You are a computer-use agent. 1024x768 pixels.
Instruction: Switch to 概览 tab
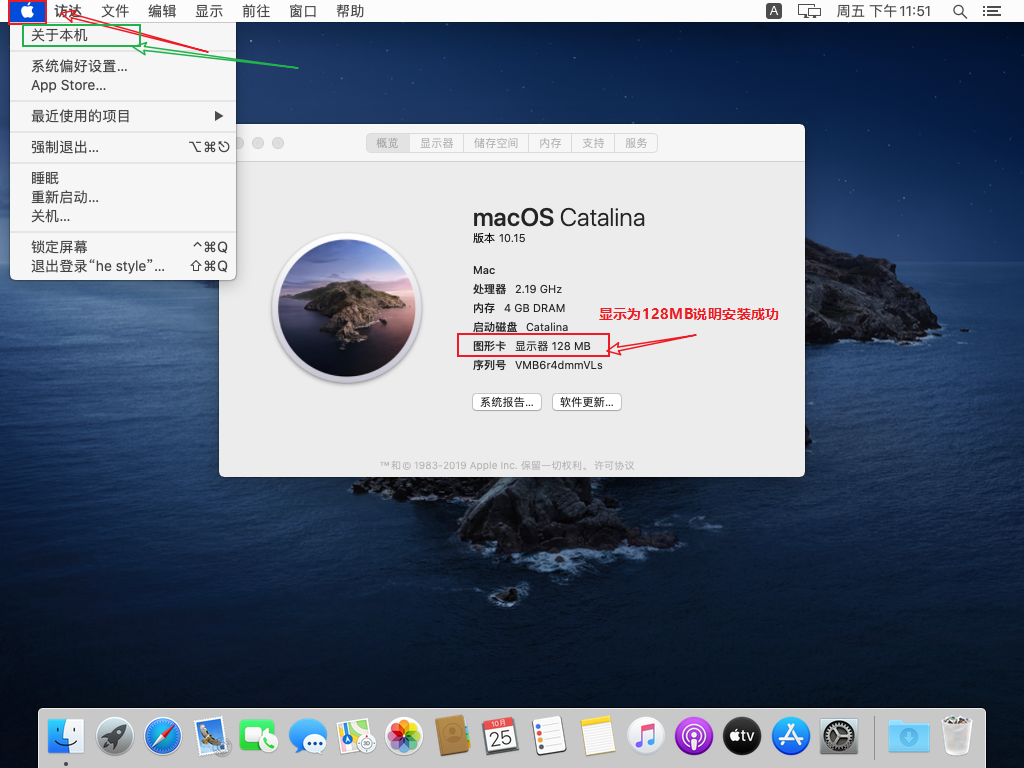[388, 143]
